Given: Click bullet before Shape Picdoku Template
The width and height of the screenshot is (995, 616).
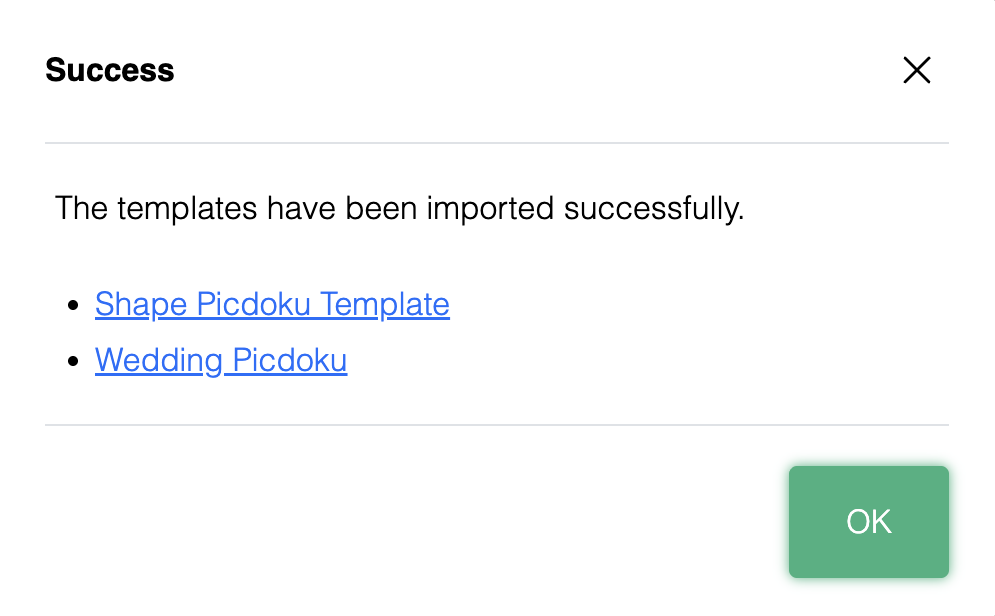Looking at the screenshot, I should 73,306.
